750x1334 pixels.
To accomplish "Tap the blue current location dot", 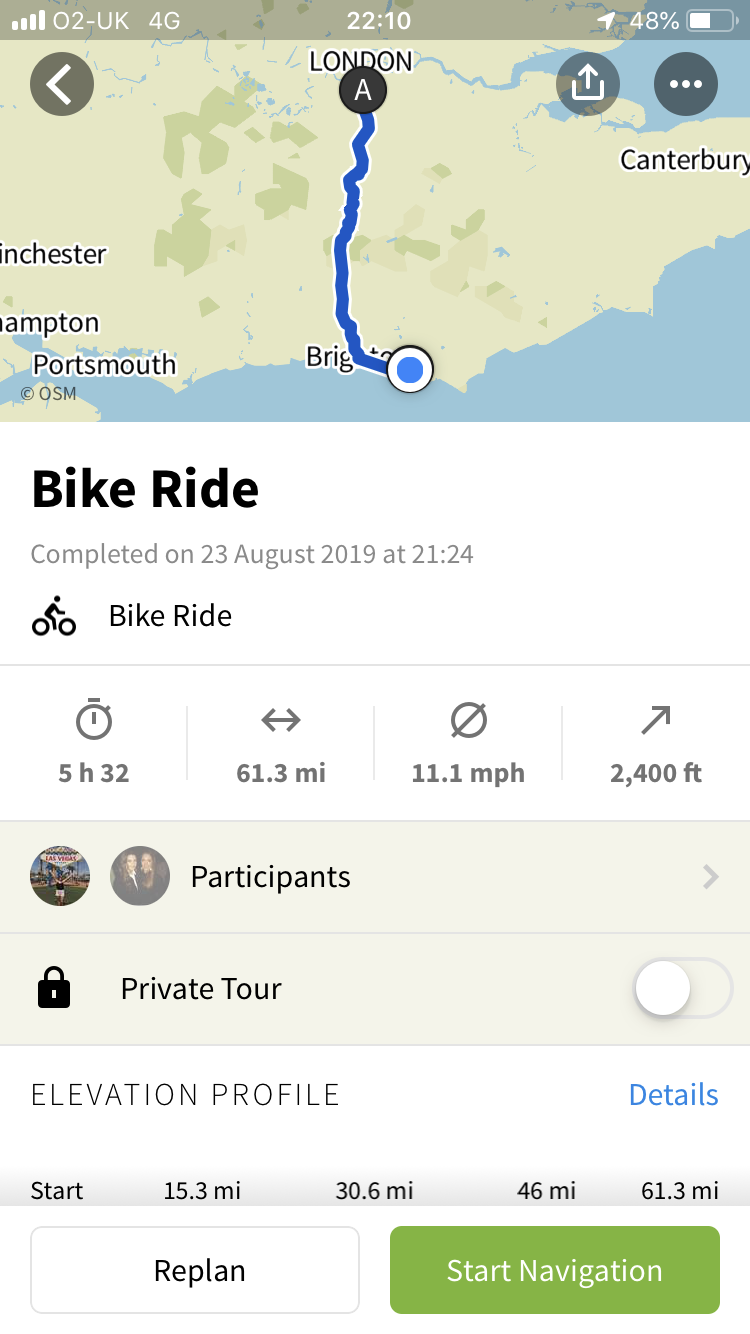I will (x=410, y=370).
